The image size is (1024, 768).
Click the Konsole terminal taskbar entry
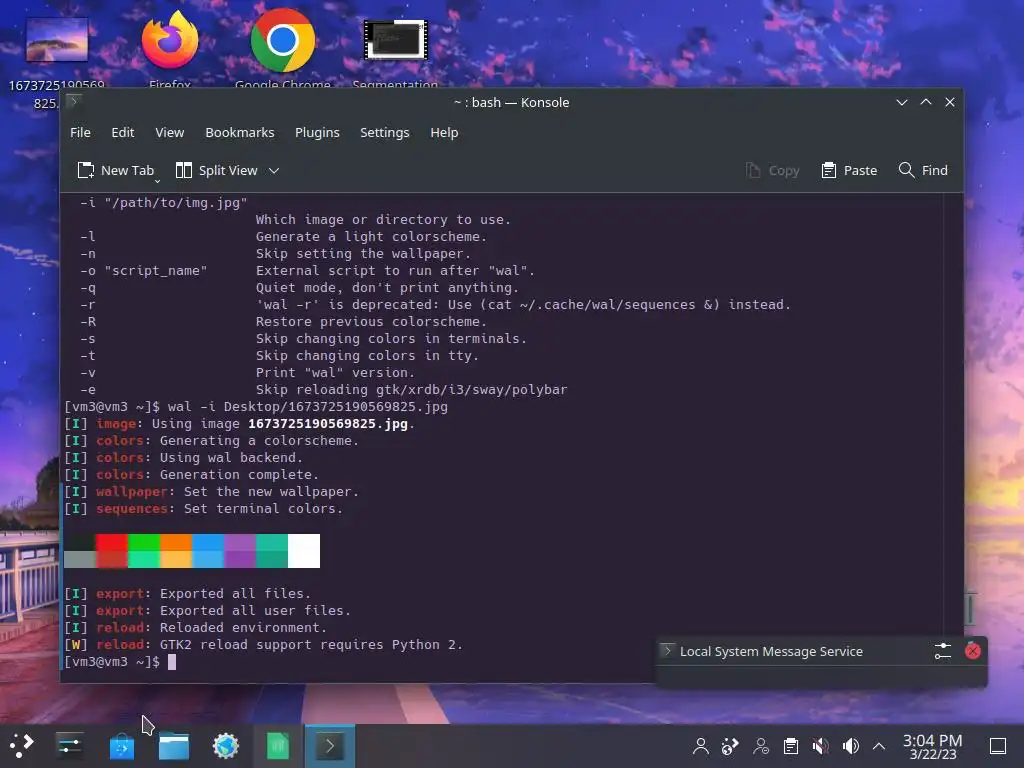[x=330, y=746]
